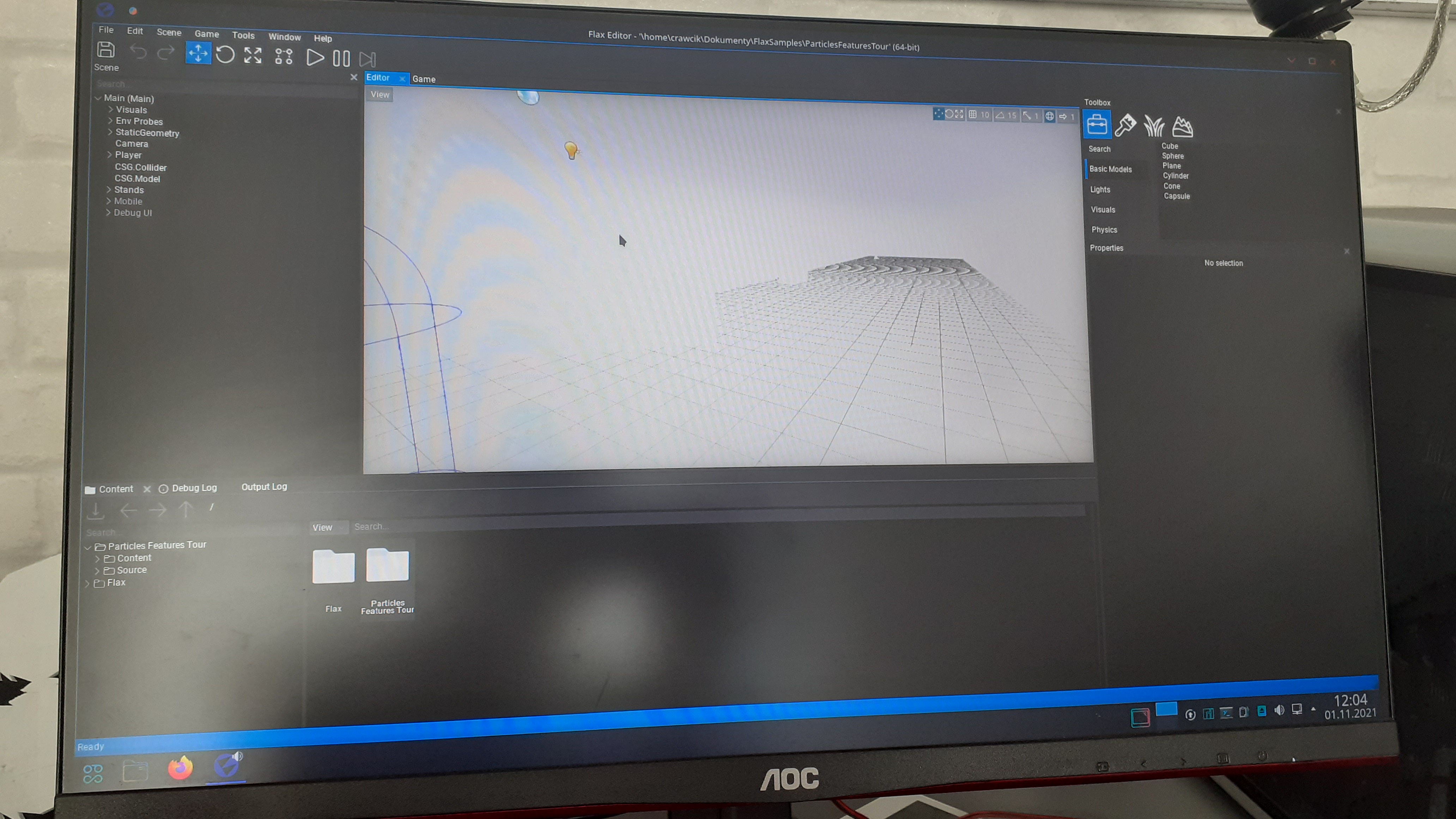Viewport: 1456px width, 819px height.
Task: Select the vertex paint brush tool icon
Action: (1126, 125)
